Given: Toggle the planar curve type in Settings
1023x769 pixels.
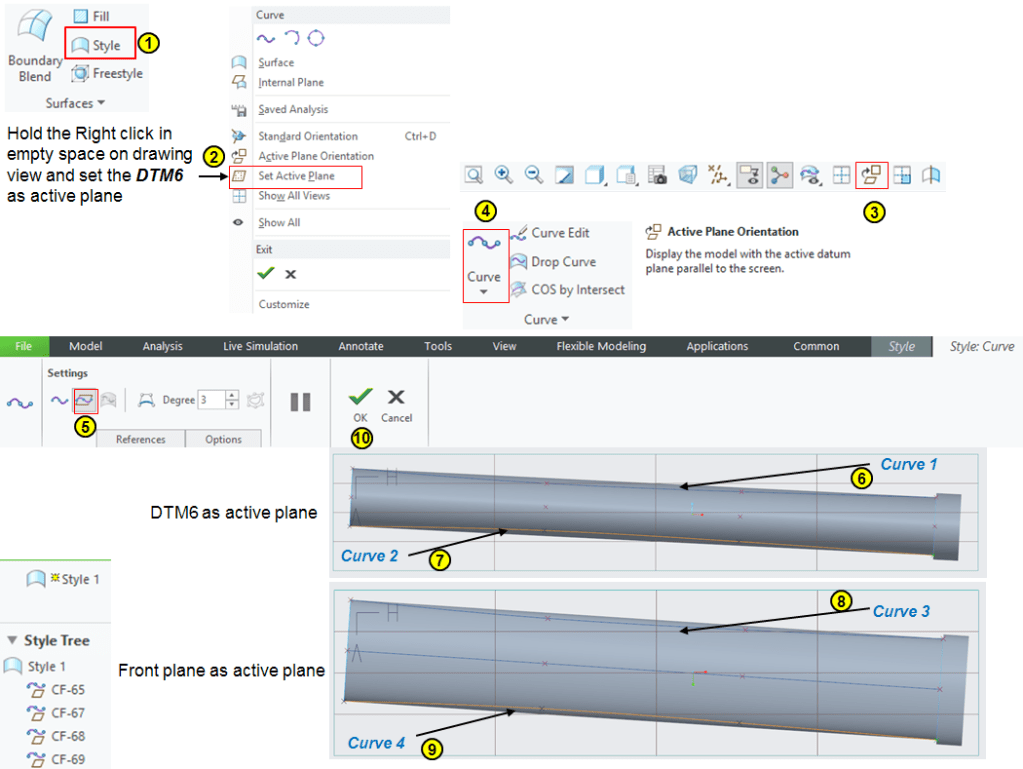Looking at the screenshot, I should (x=85, y=400).
